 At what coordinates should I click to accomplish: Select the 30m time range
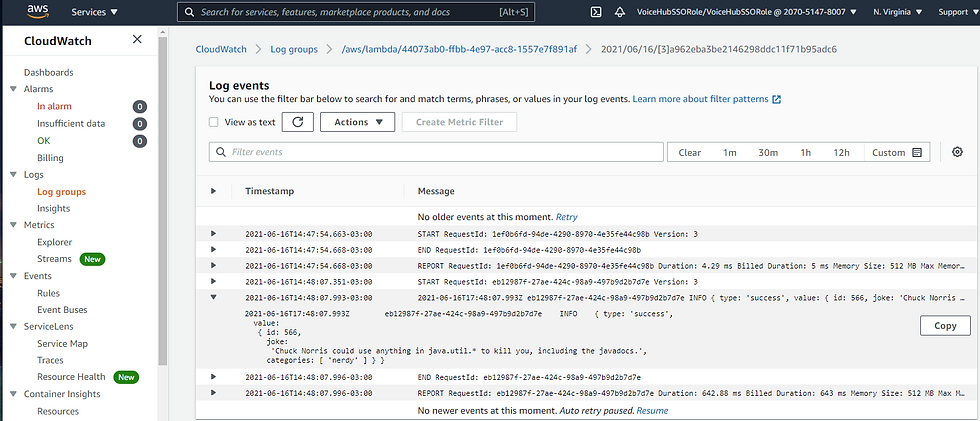click(x=768, y=152)
